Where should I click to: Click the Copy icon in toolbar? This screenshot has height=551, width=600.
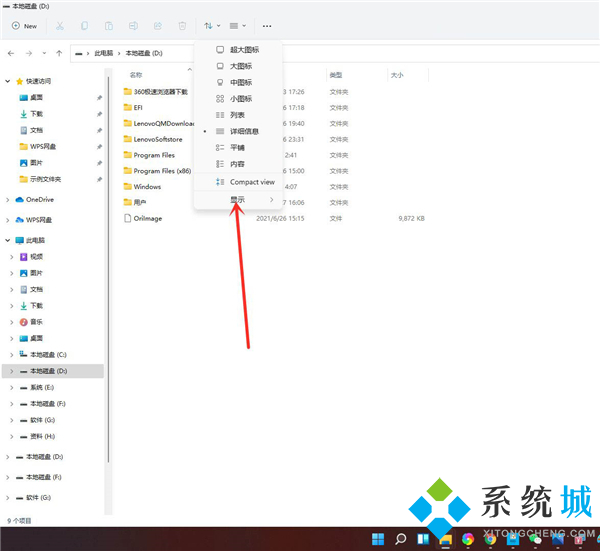[84, 26]
